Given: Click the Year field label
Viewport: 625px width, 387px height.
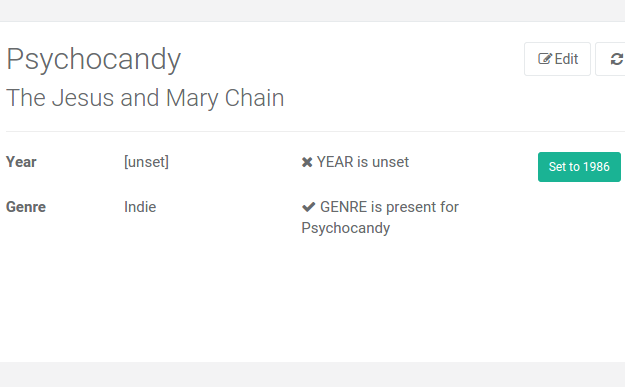Looking at the screenshot, I should tap(21, 162).
